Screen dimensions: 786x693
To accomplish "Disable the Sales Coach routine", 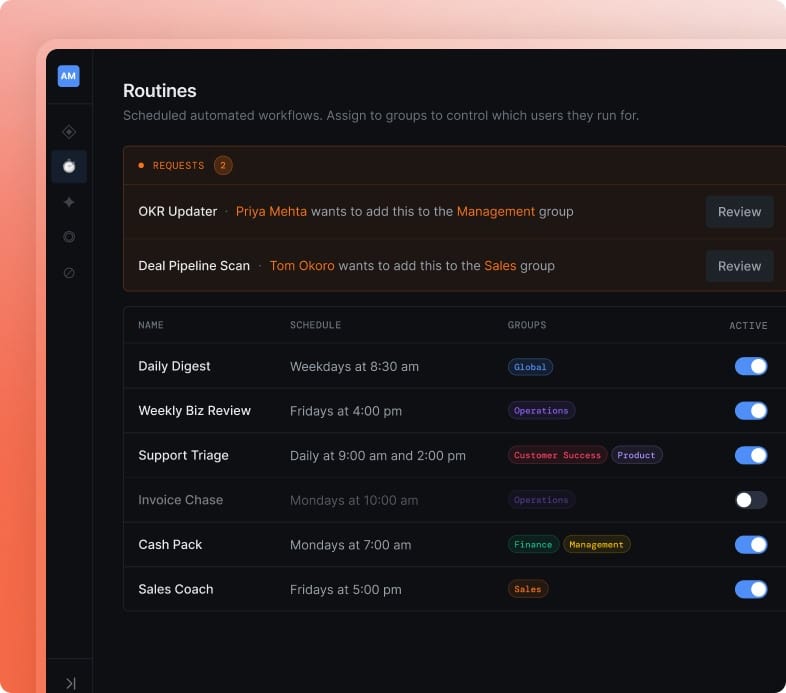I will pyautogui.click(x=751, y=589).
